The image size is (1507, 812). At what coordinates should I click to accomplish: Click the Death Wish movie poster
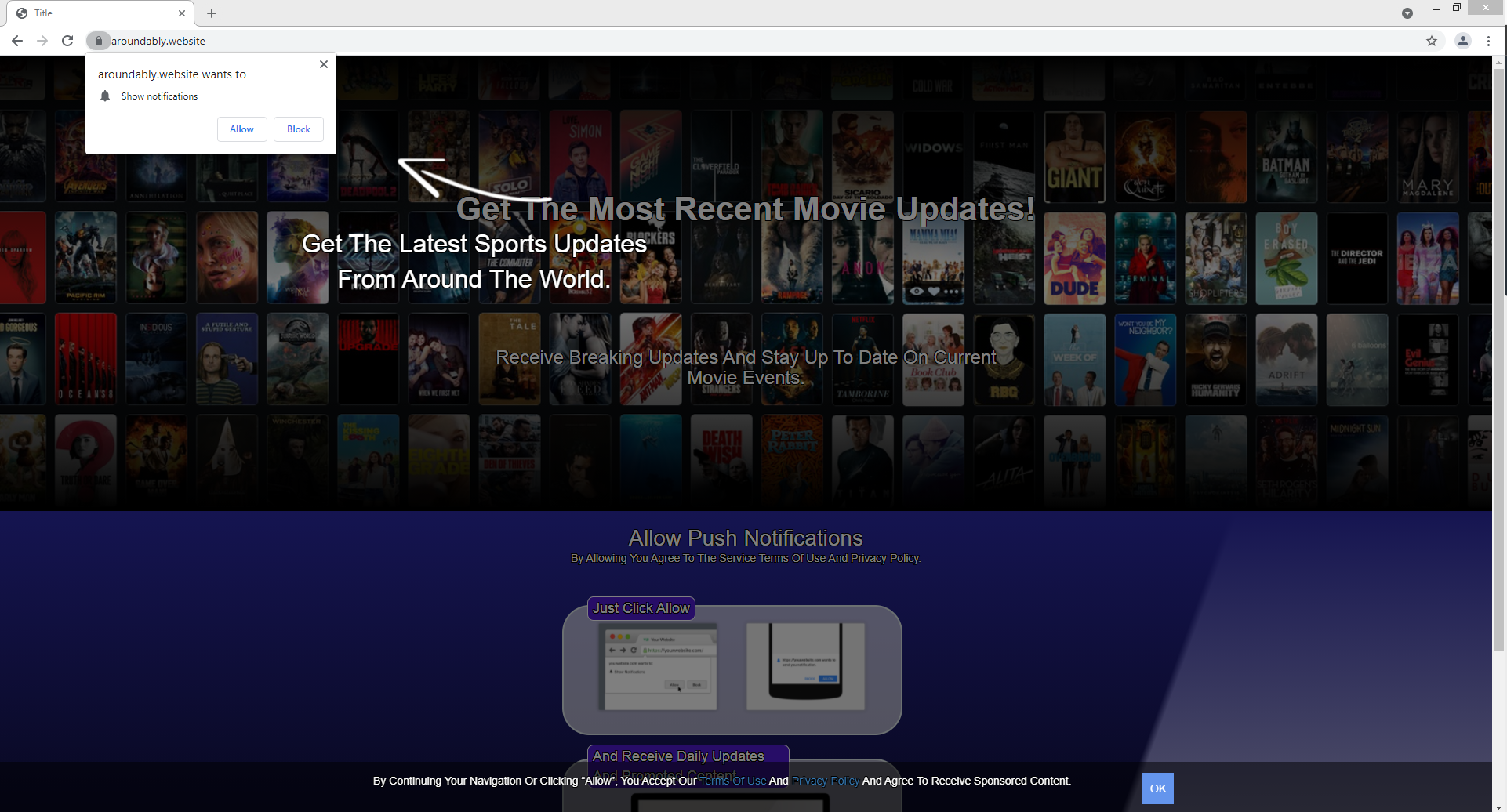(721, 461)
